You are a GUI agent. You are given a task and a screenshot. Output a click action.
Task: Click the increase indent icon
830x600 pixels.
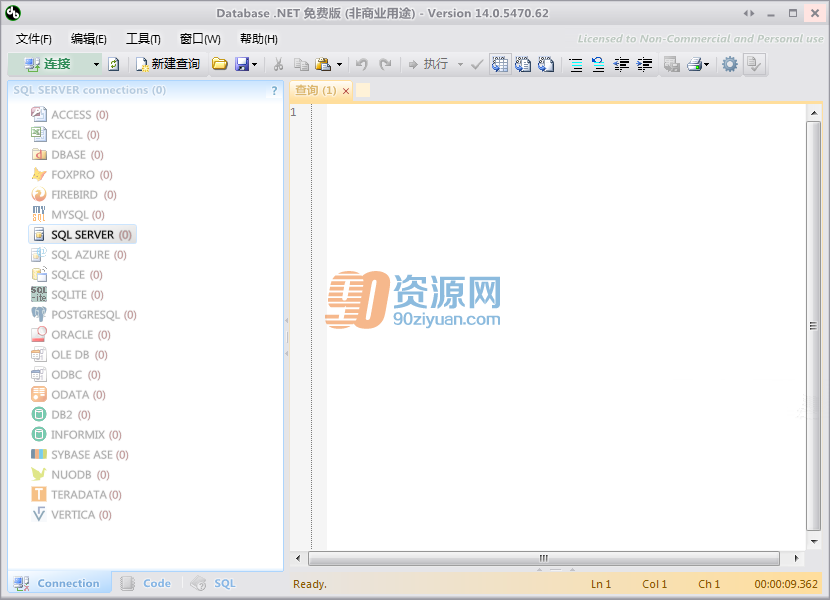coord(644,64)
